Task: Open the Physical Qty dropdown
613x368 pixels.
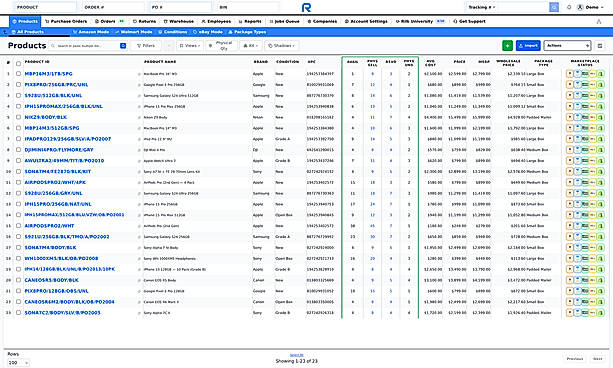Action: pos(221,46)
